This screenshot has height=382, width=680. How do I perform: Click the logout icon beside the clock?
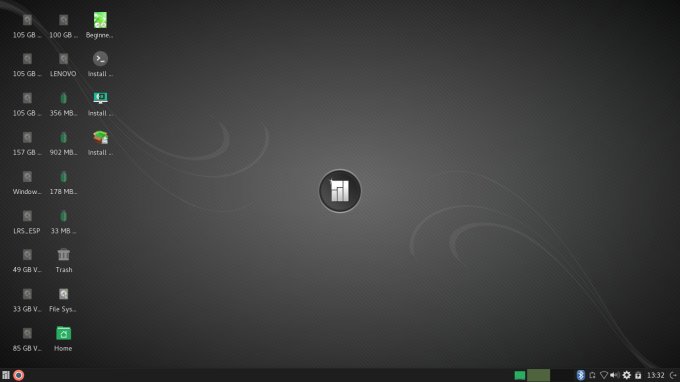point(673,375)
